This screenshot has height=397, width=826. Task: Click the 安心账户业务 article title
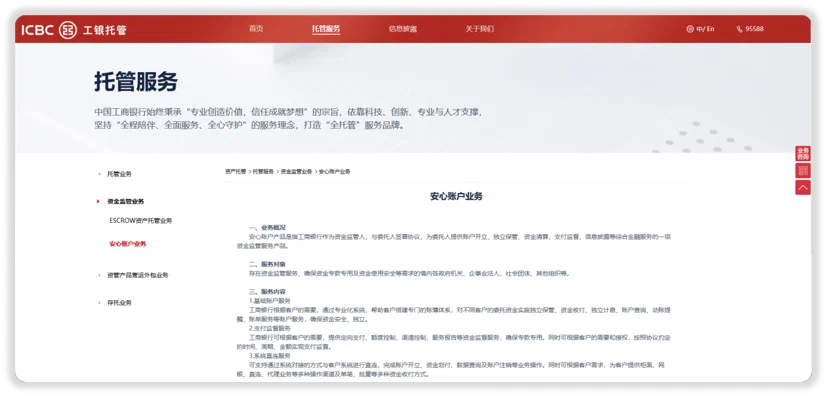point(456,196)
